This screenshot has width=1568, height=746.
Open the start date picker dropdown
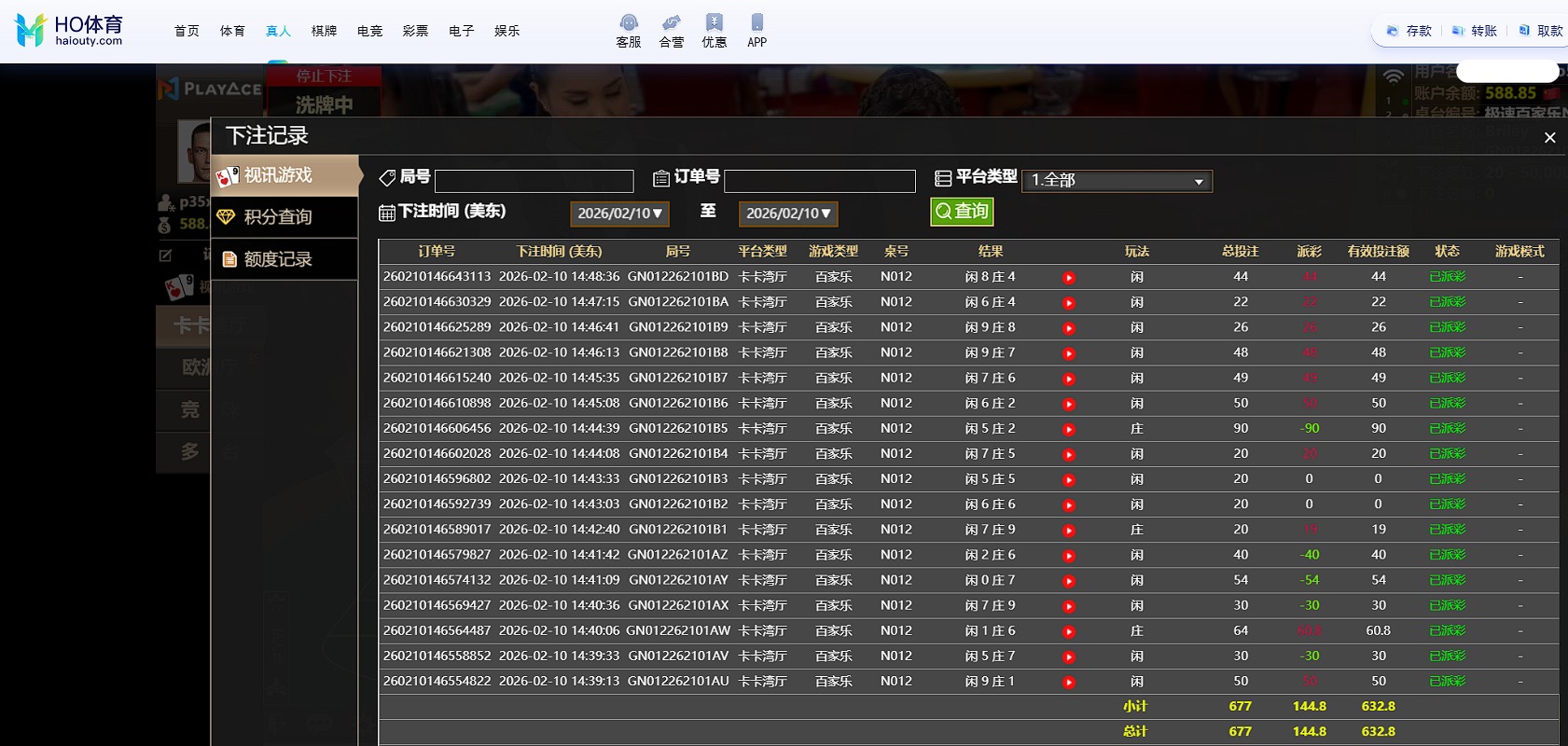(619, 214)
